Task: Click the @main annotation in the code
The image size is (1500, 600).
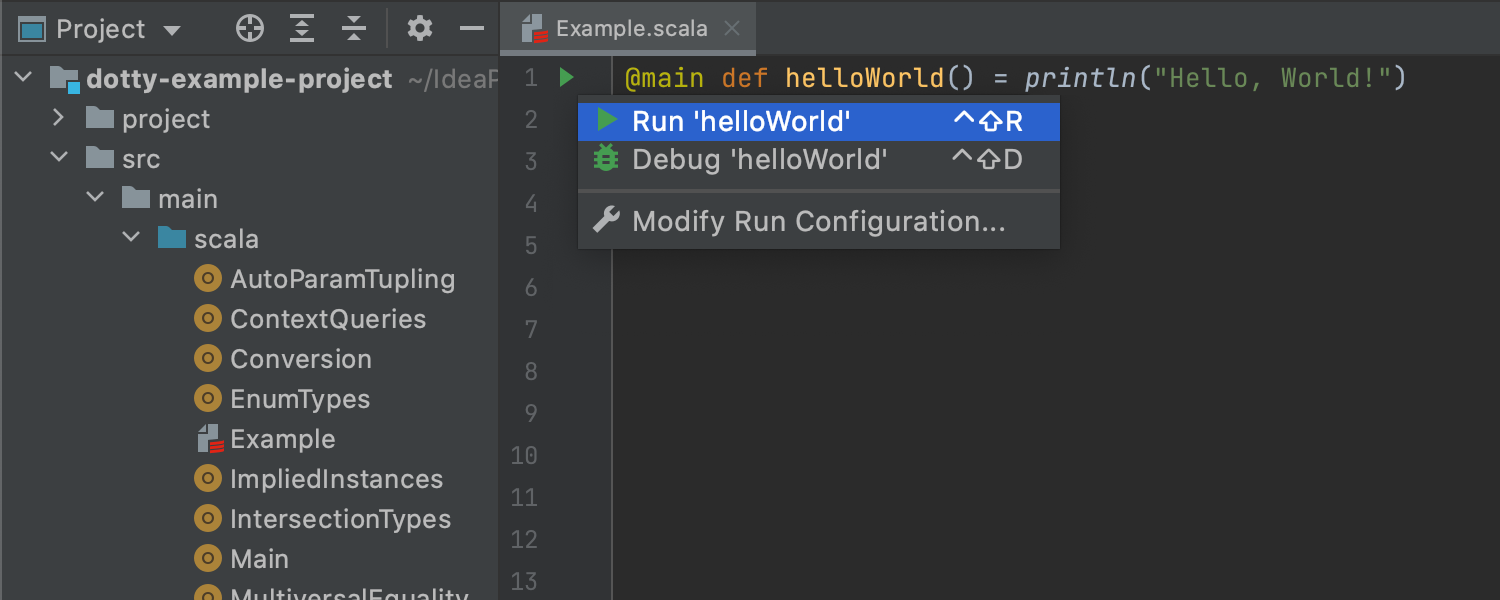Action: pyautogui.click(x=664, y=78)
